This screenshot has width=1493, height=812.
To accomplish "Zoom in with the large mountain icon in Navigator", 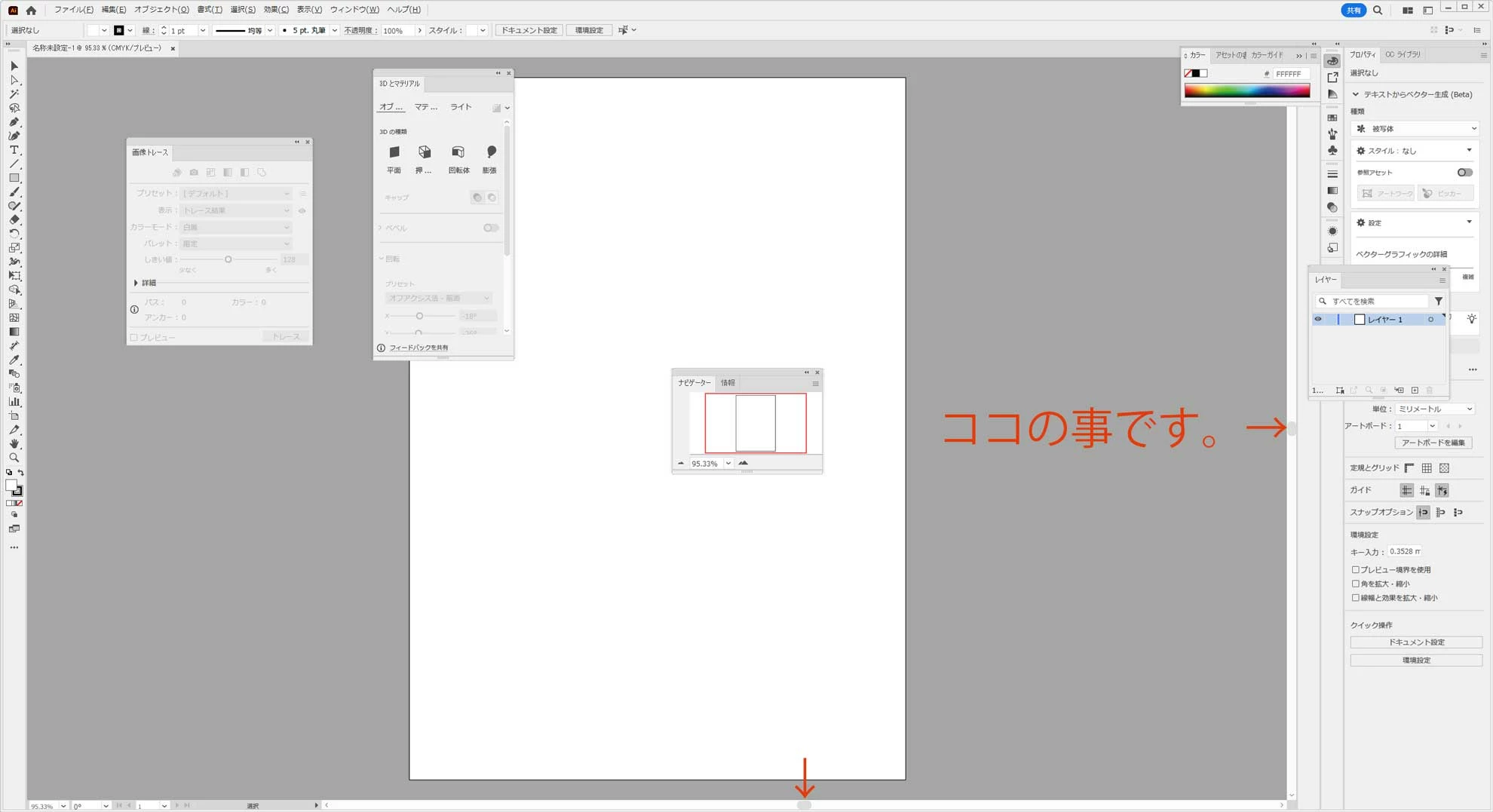I will coord(743,463).
